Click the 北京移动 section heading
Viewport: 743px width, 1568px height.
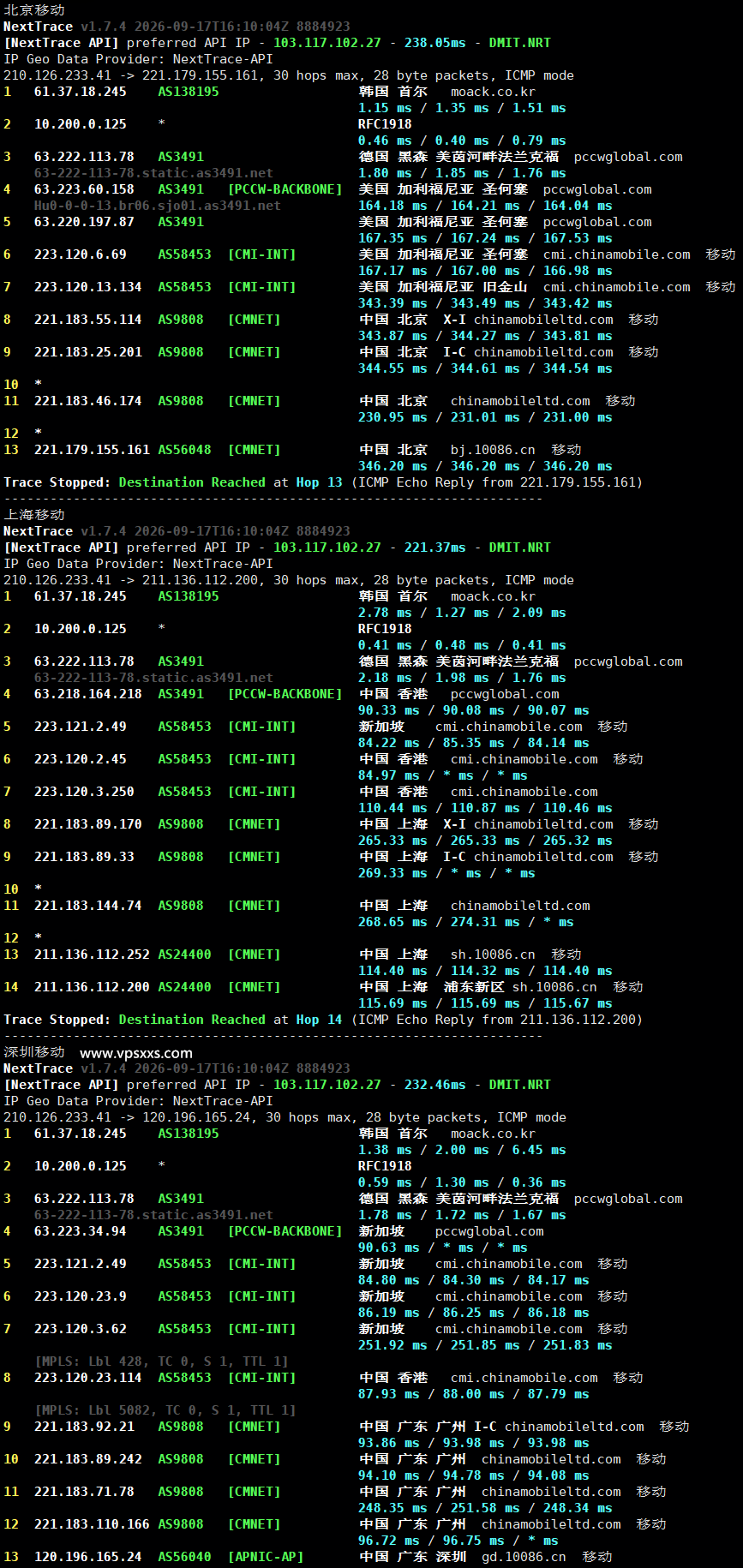tap(34, 9)
